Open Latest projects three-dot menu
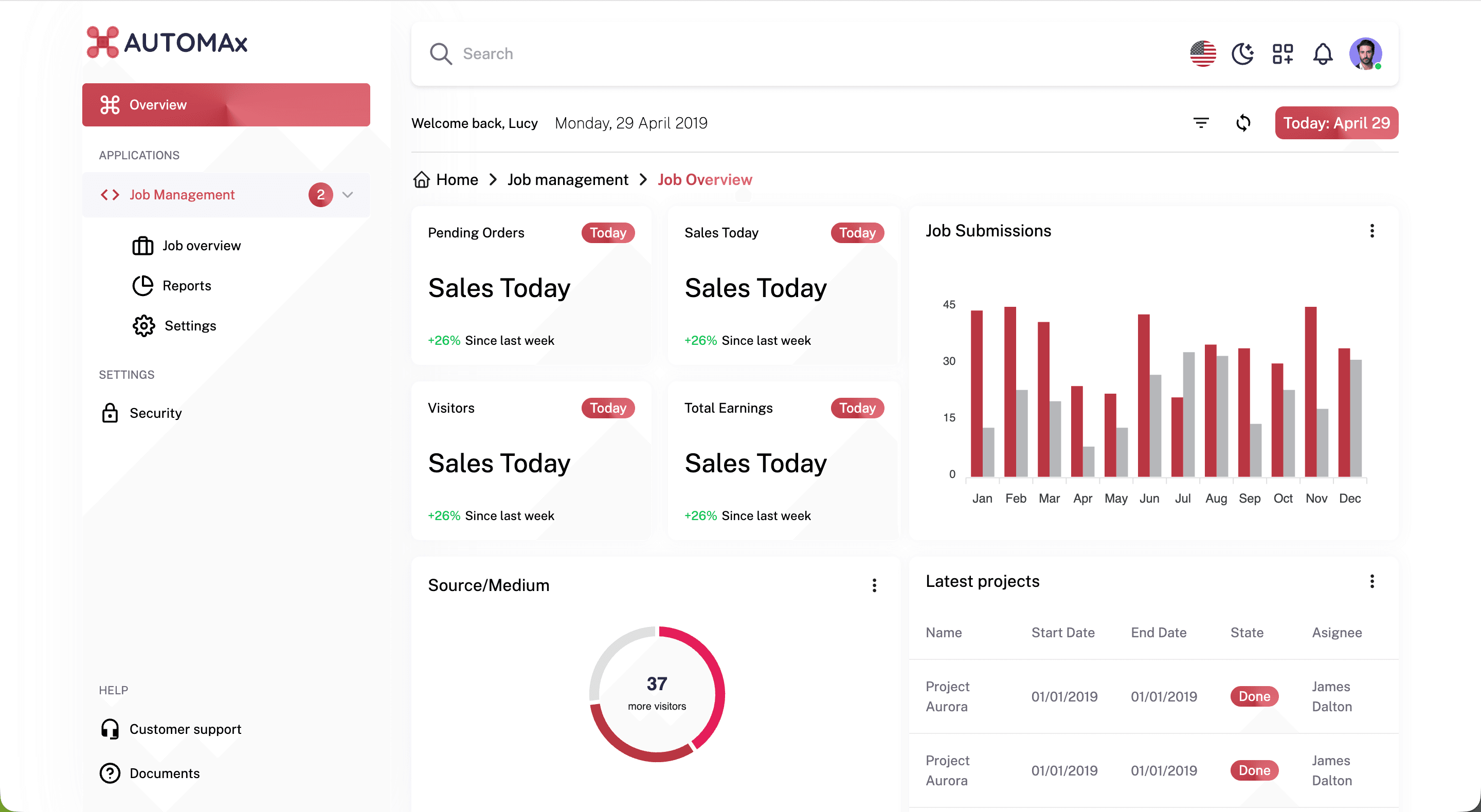 pos(1372,582)
